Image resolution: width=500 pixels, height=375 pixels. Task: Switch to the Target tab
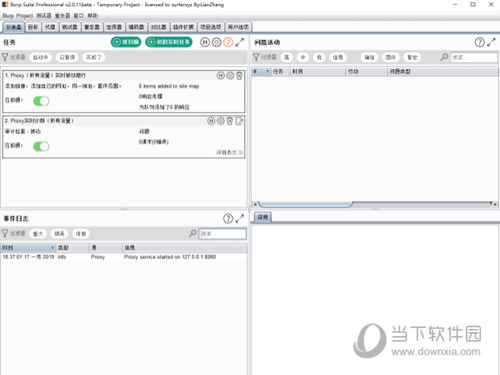click(x=33, y=27)
